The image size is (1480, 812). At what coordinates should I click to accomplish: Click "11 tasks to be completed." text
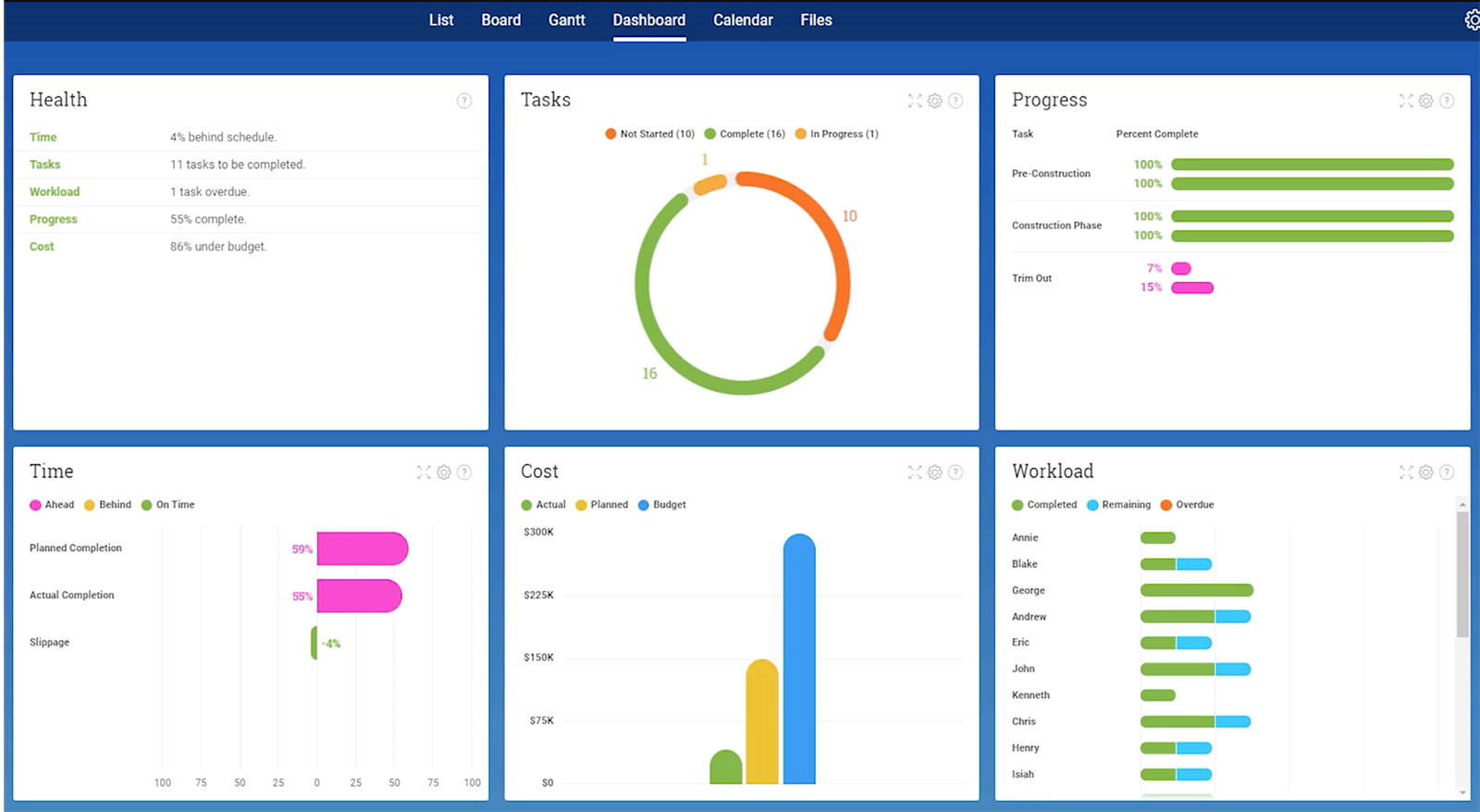pyautogui.click(x=238, y=165)
